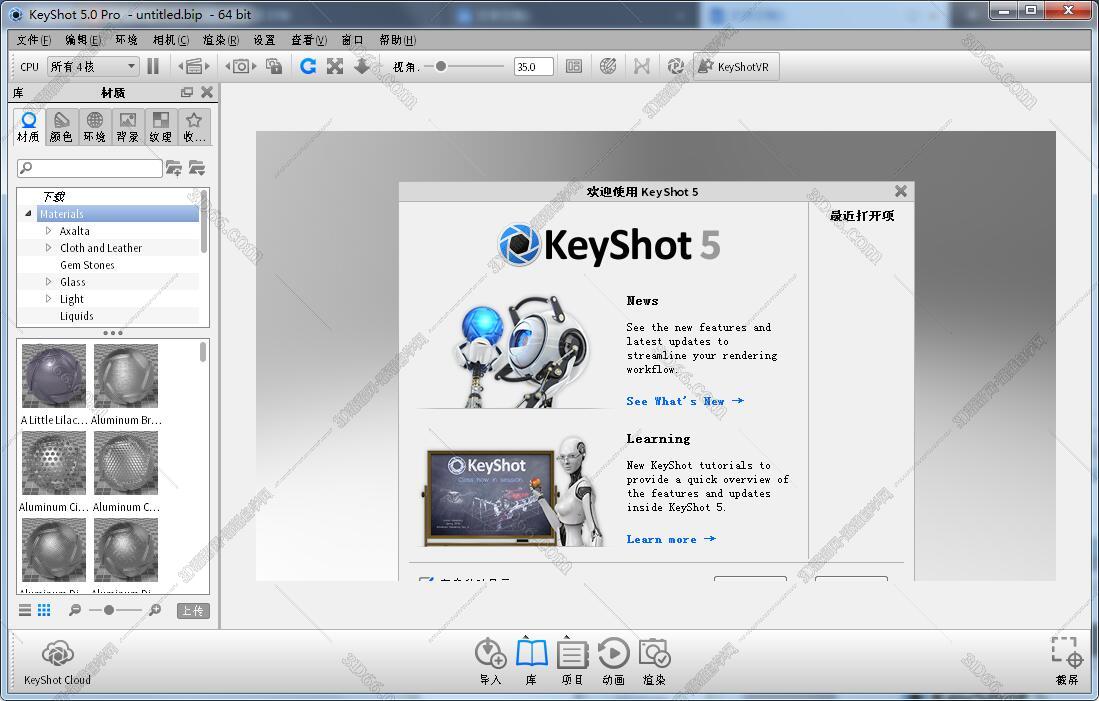This screenshot has width=1099, height=701.
Task: Select the Gem Stones folder
Action: [87, 265]
